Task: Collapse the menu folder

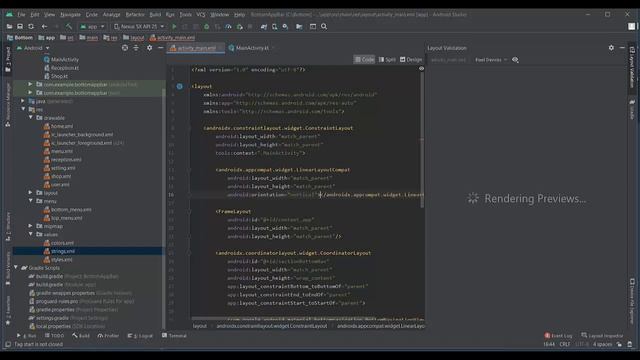Action: click(x=31, y=201)
